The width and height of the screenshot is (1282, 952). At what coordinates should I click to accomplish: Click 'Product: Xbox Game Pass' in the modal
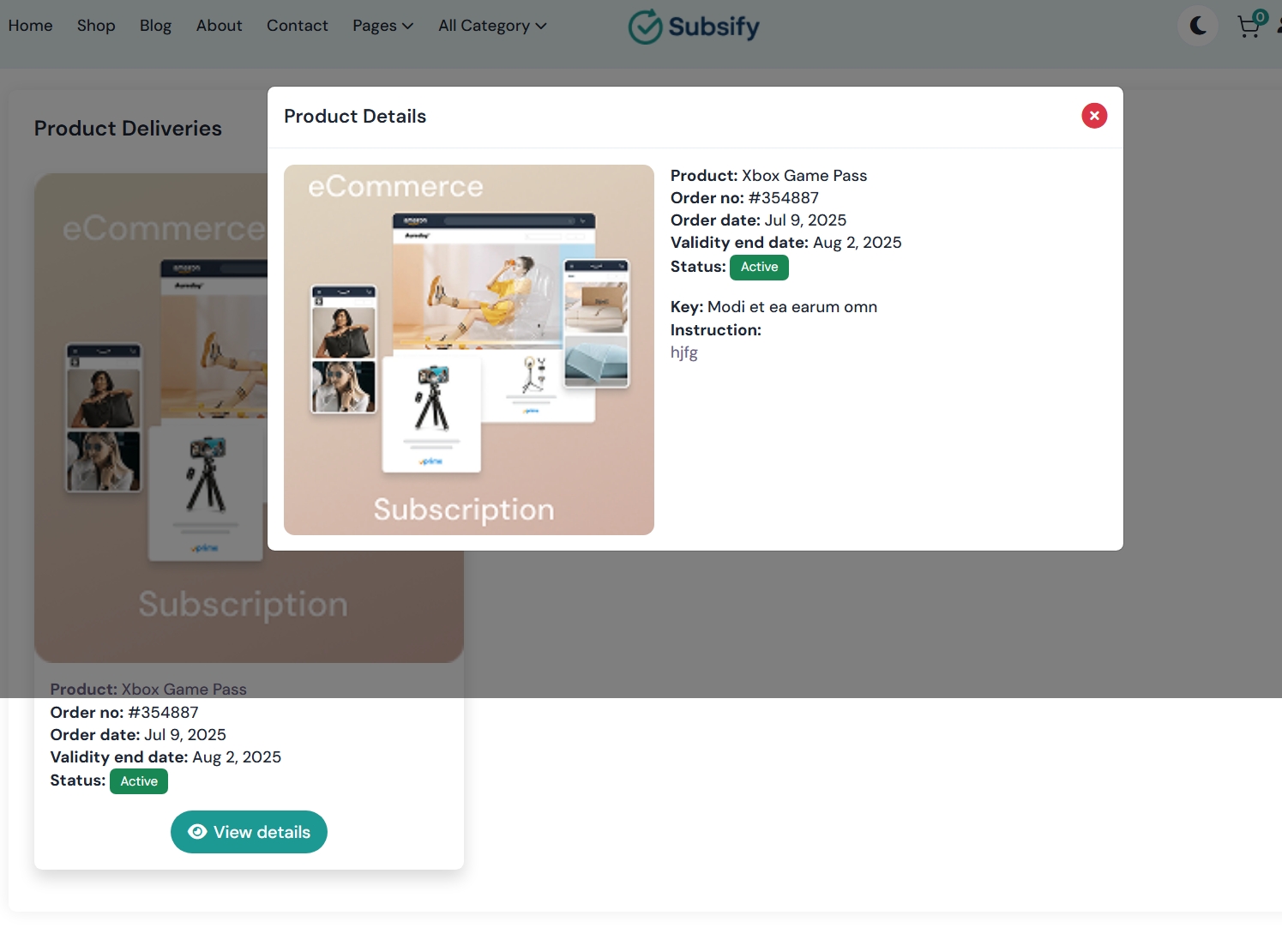768,176
